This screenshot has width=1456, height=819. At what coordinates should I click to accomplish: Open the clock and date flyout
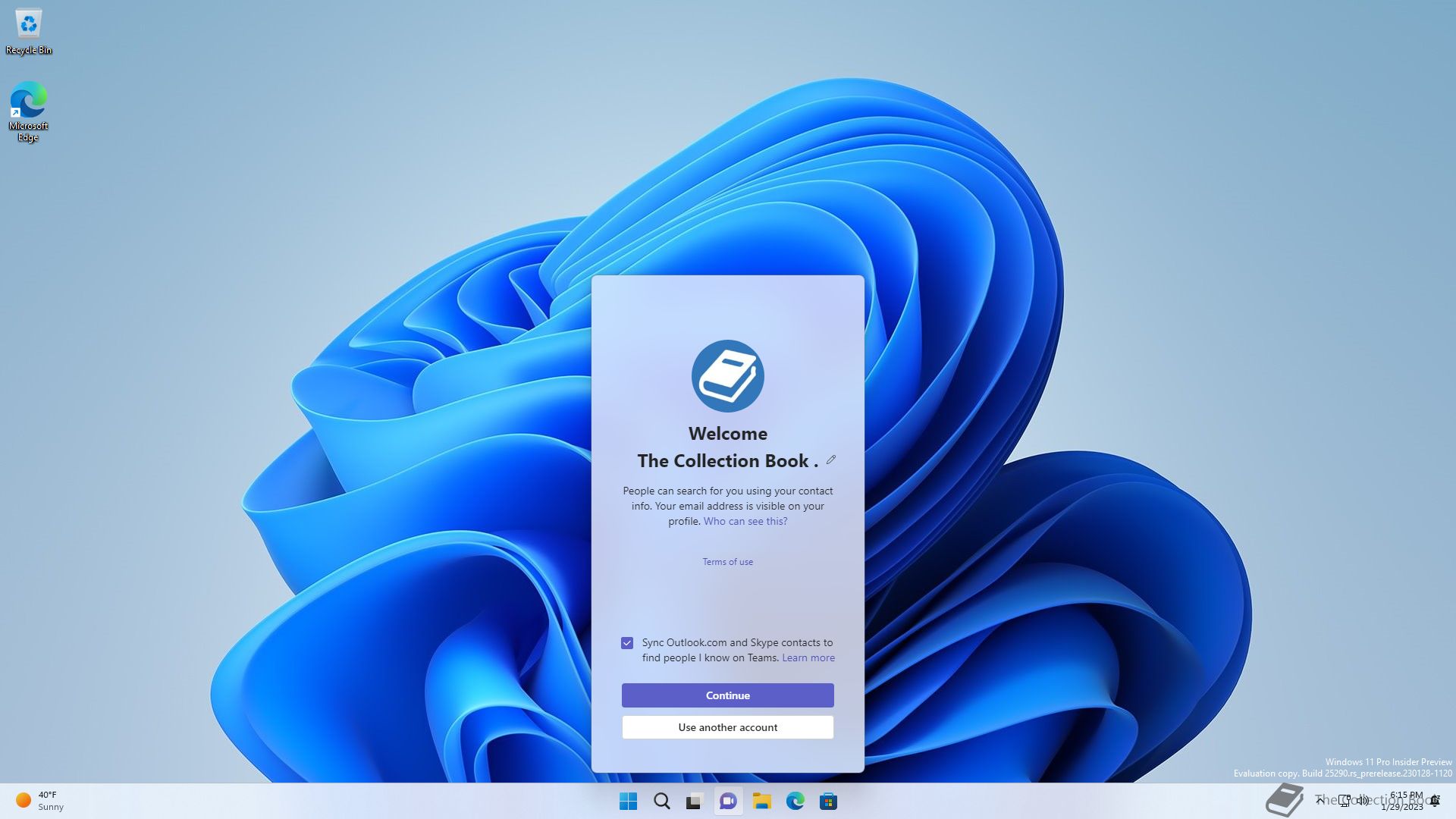pos(1405,801)
